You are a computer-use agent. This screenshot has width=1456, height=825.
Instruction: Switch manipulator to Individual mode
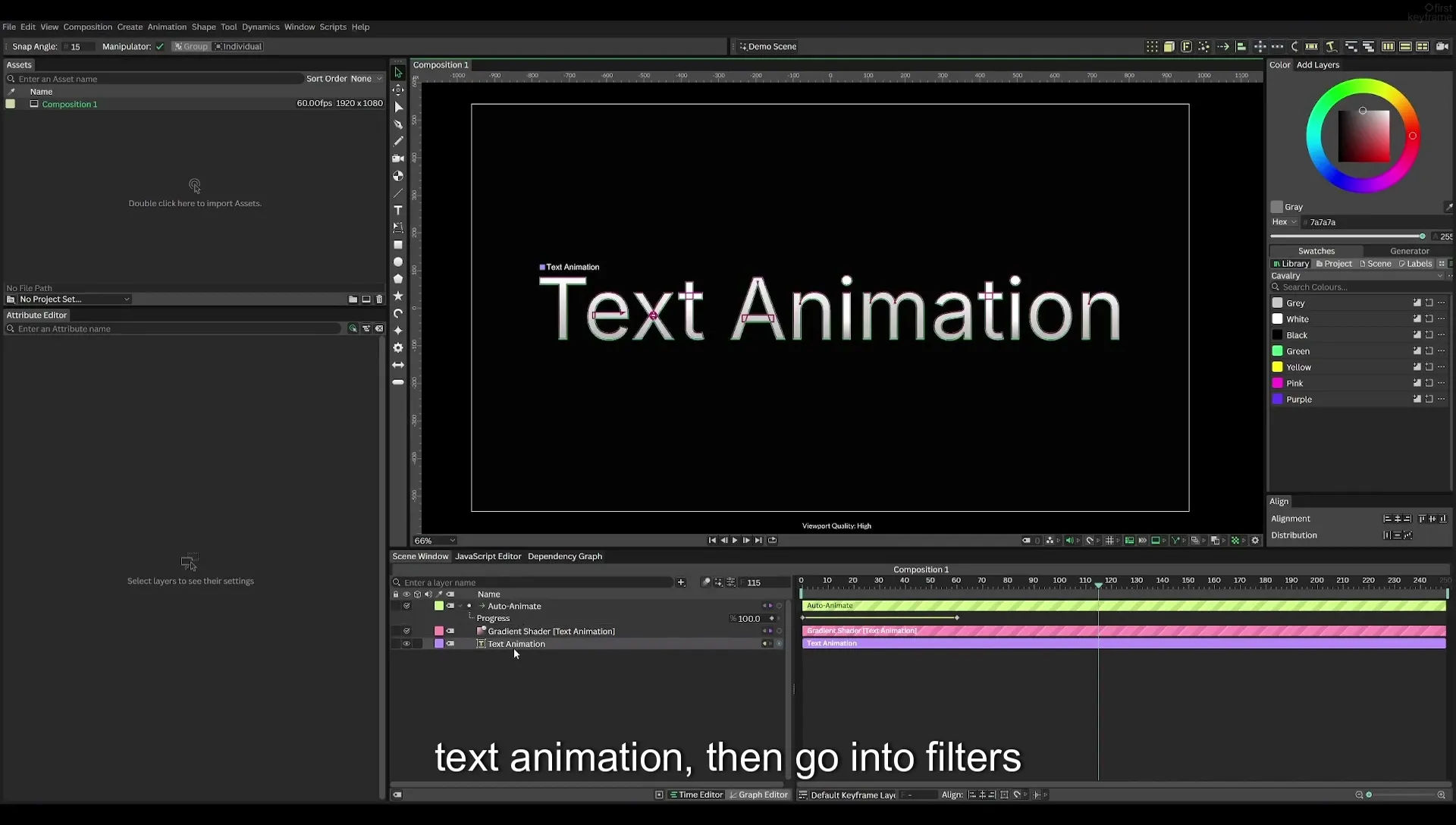pos(238,46)
